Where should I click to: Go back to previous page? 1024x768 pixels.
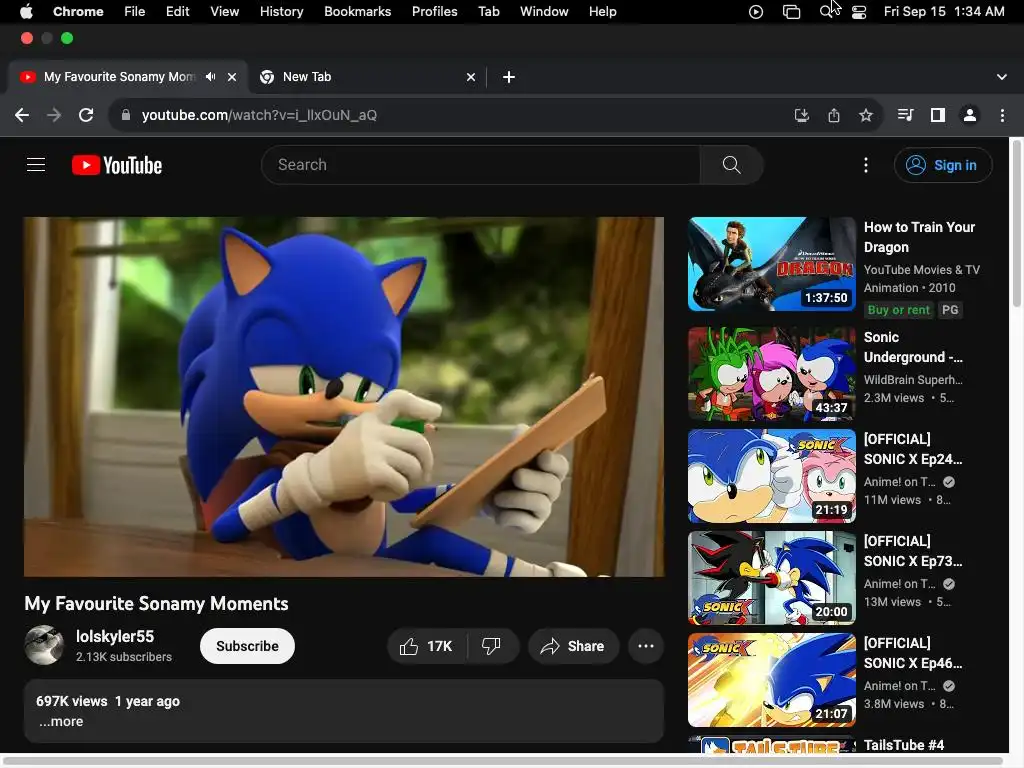[x=22, y=116]
